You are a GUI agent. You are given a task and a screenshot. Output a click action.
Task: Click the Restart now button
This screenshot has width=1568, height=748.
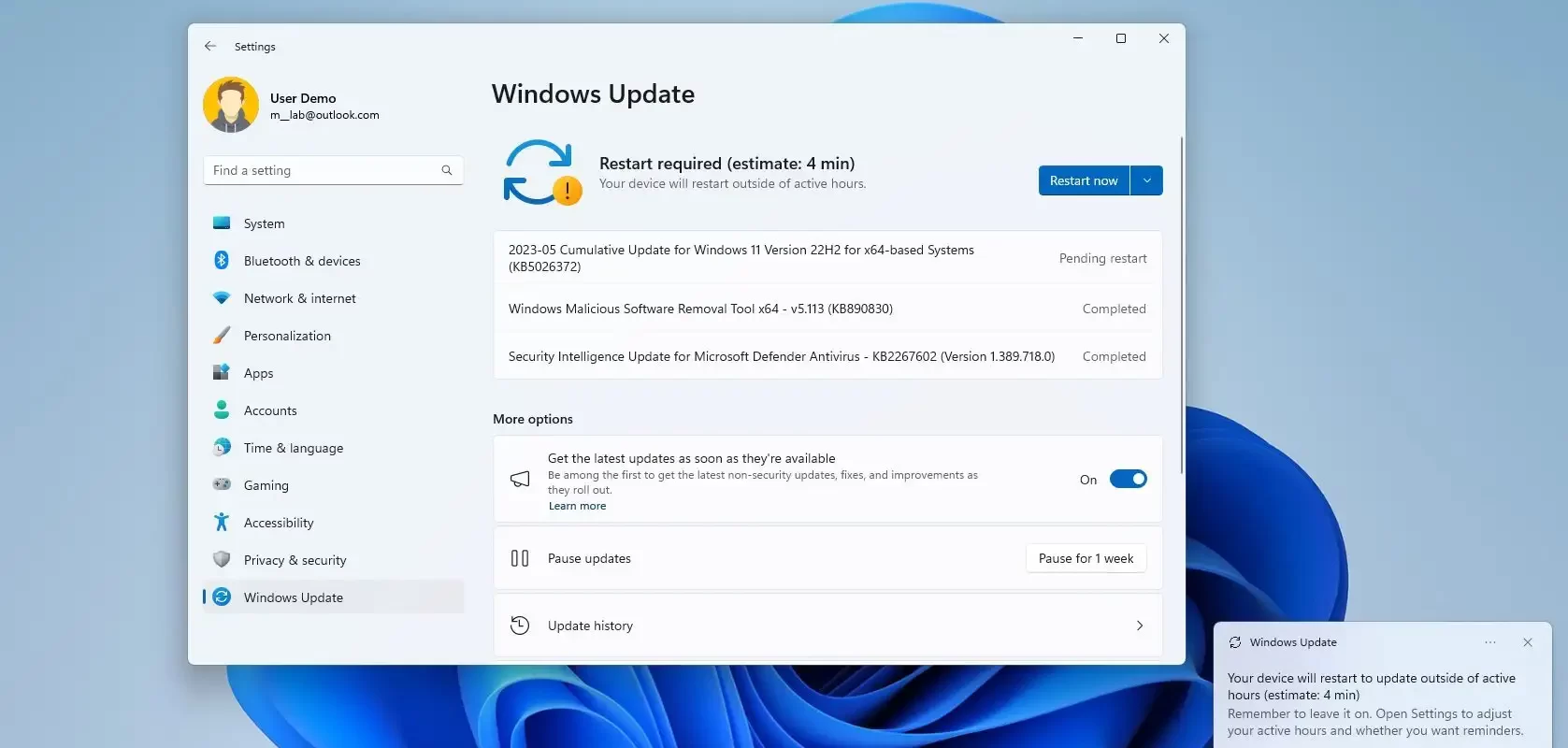(1084, 180)
